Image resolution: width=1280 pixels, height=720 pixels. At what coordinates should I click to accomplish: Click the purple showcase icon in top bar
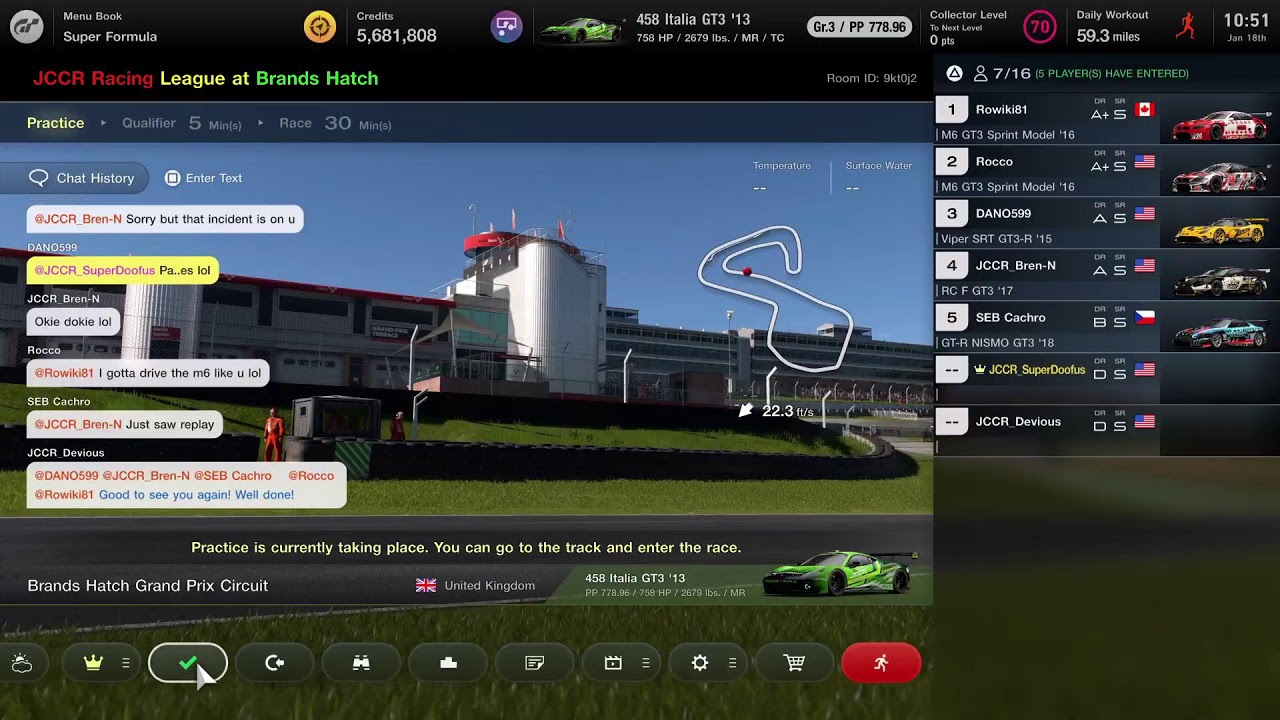(506, 27)
